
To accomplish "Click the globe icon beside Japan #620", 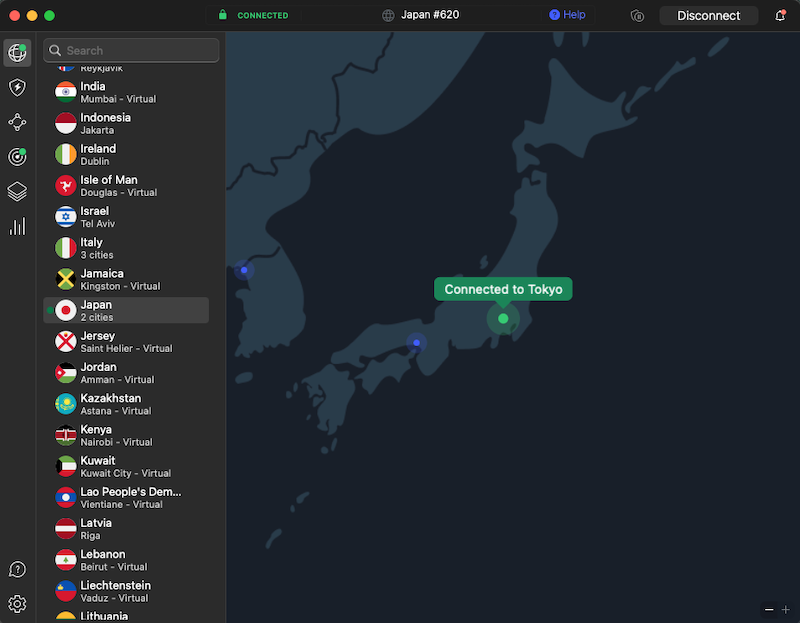I will pyautogui.click(x=388, y=15).
